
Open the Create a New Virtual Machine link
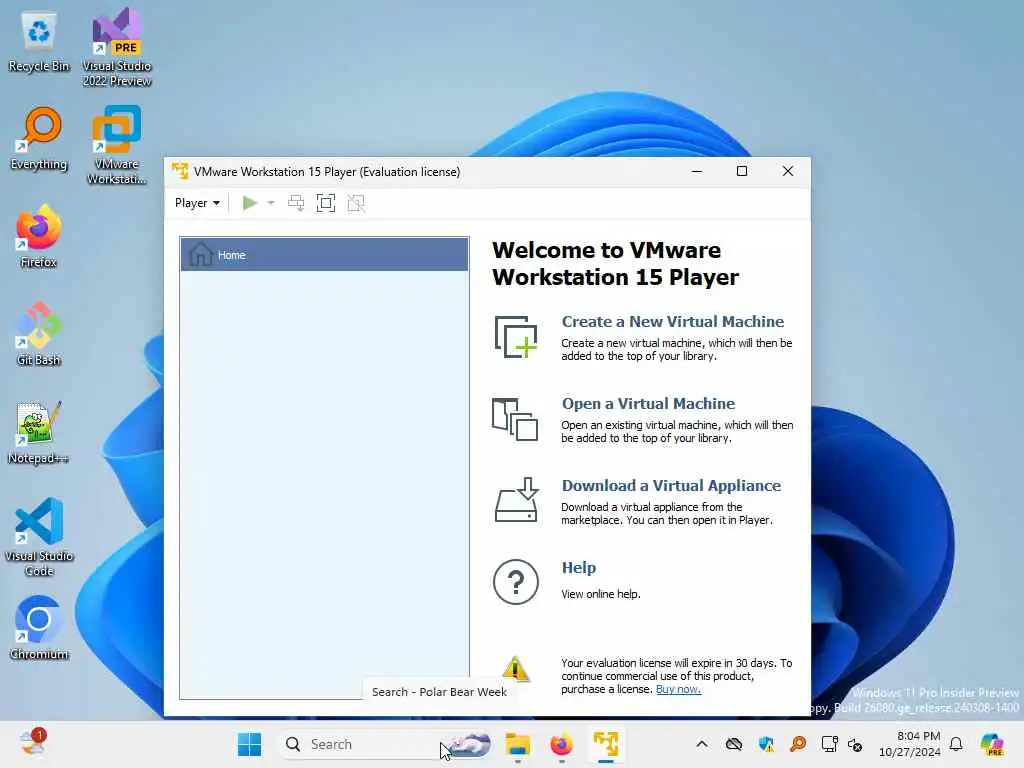pos(673,321)
